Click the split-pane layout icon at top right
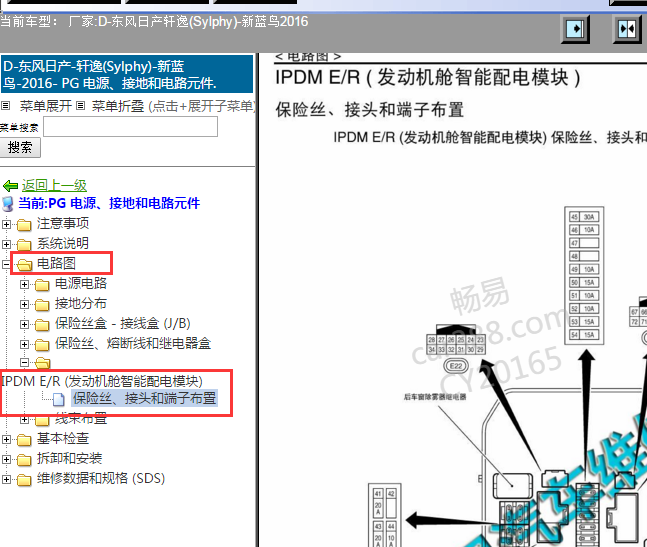Screen dimensions: 647x547 [627, 29]
